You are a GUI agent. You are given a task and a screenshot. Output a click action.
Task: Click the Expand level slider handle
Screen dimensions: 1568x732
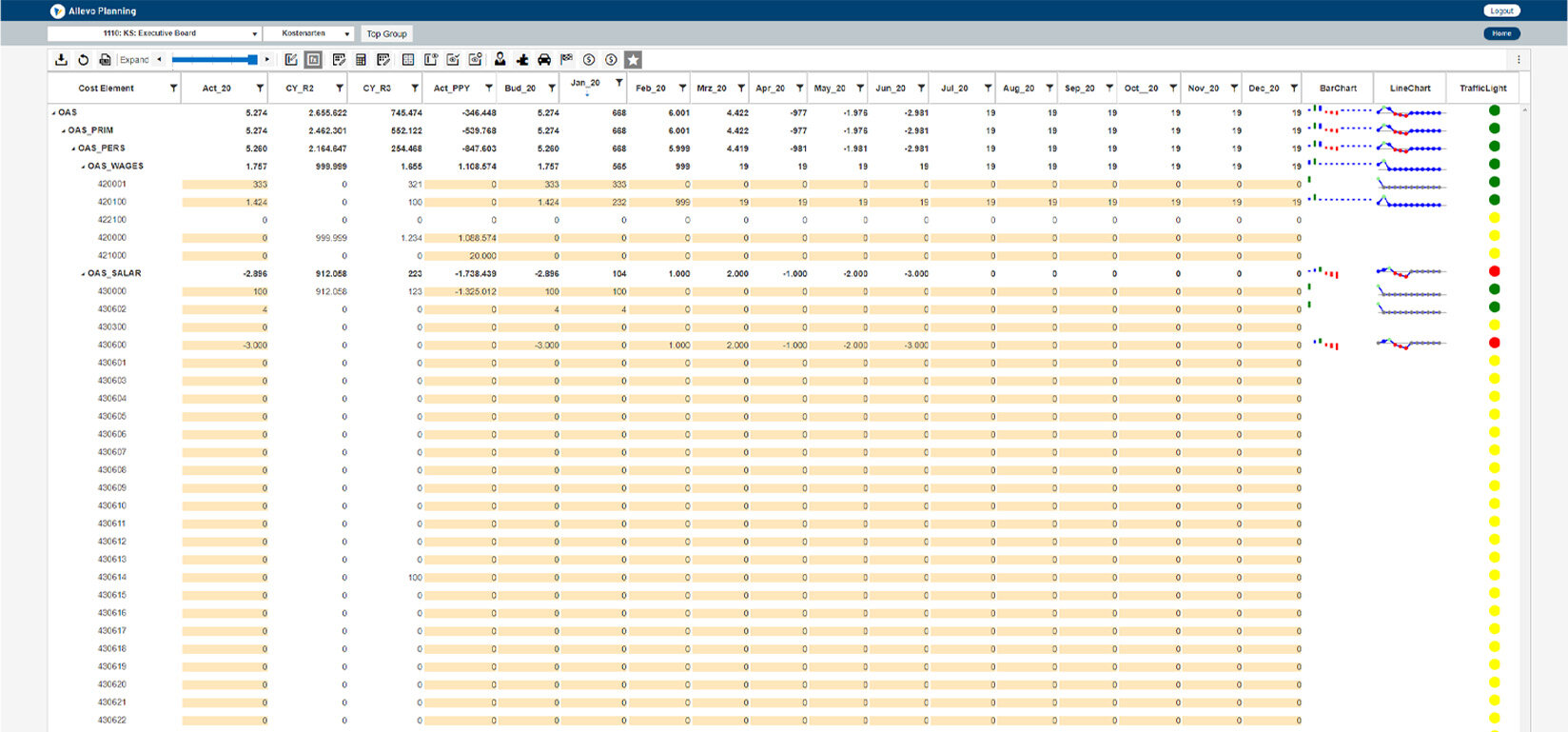(x=252, y=60)
